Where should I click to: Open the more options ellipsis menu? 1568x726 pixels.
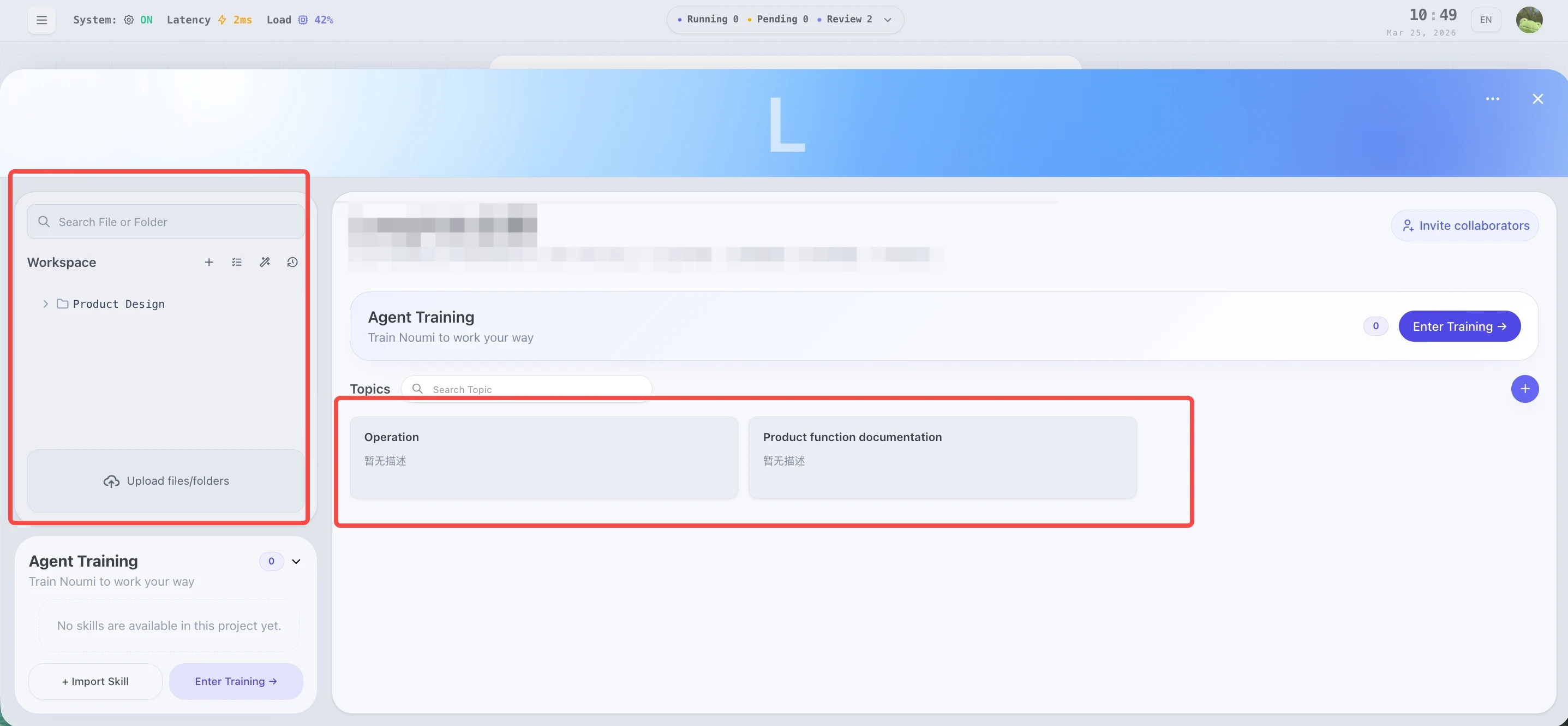[1492, 99]
